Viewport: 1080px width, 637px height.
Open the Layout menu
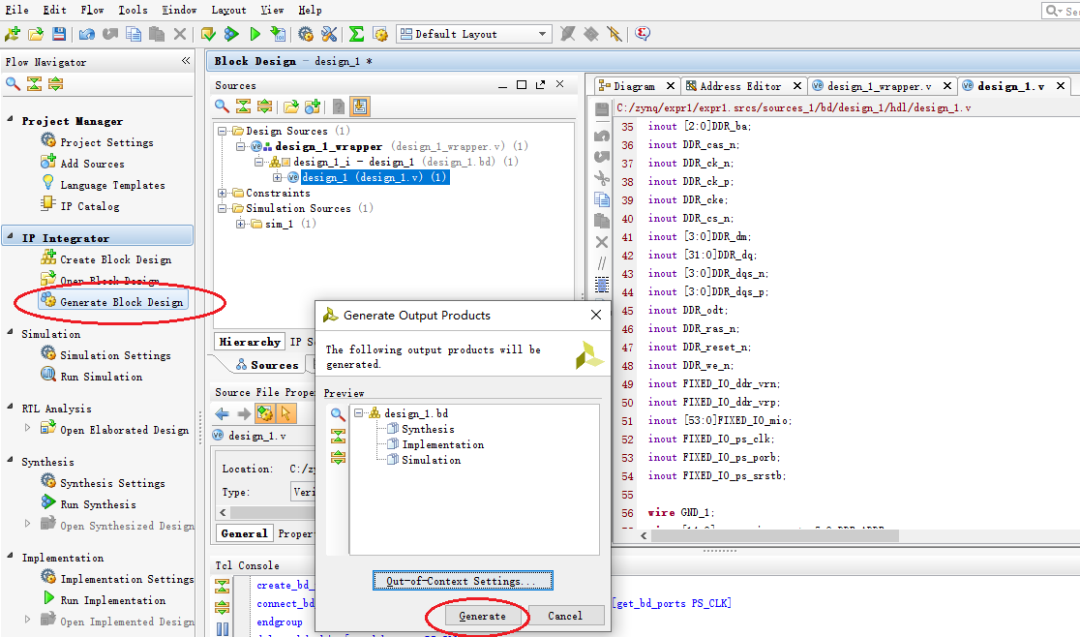point(228,9)
